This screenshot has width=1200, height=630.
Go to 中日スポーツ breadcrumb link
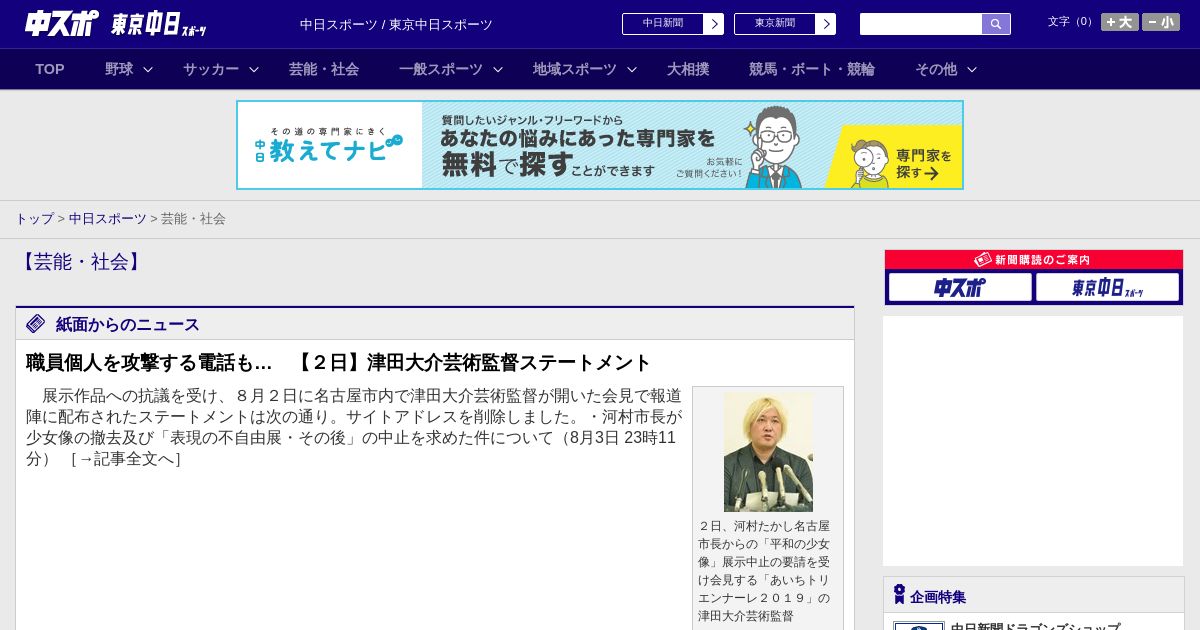(x=108, y=218)
